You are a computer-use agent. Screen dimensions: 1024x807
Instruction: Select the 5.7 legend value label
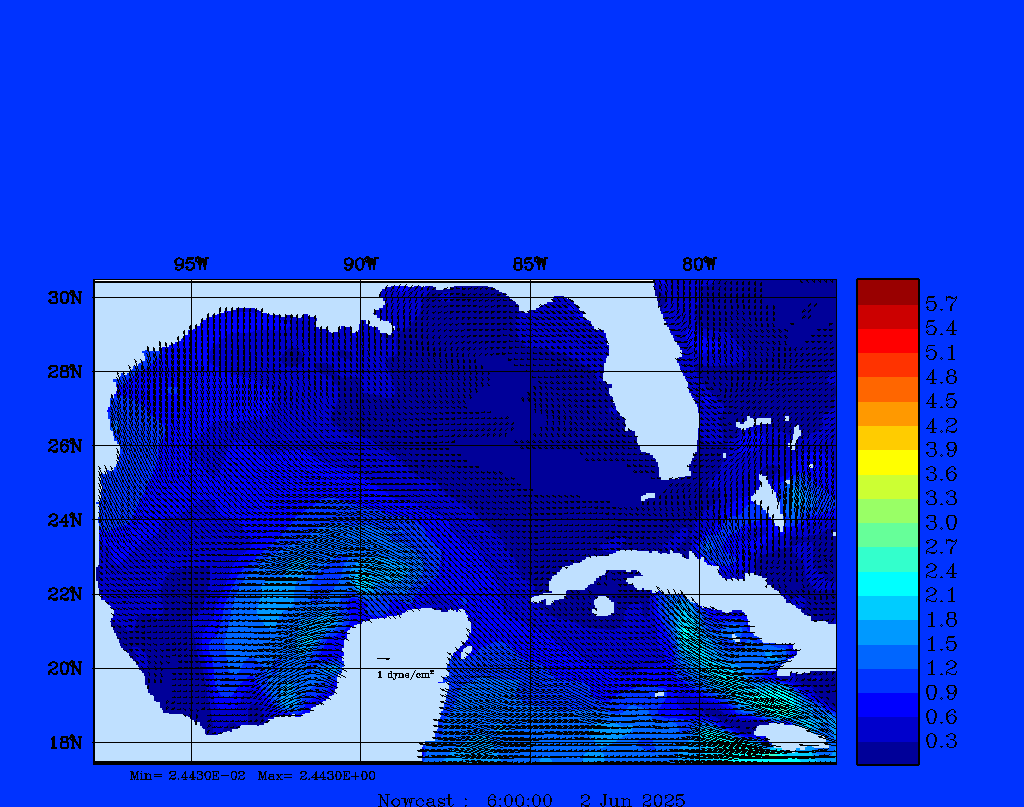coord(941,303)
